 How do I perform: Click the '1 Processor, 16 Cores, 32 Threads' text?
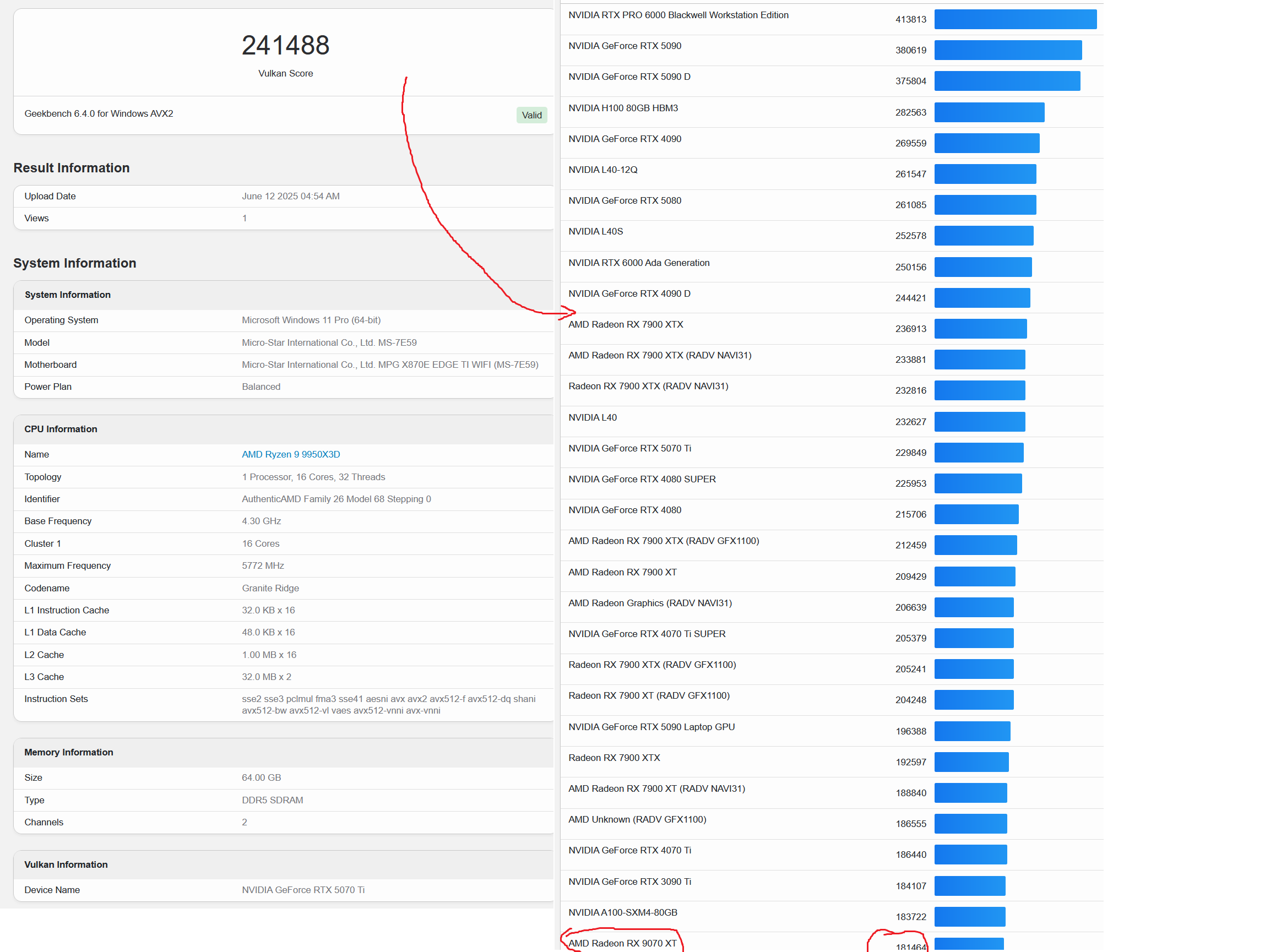point(313,477)
